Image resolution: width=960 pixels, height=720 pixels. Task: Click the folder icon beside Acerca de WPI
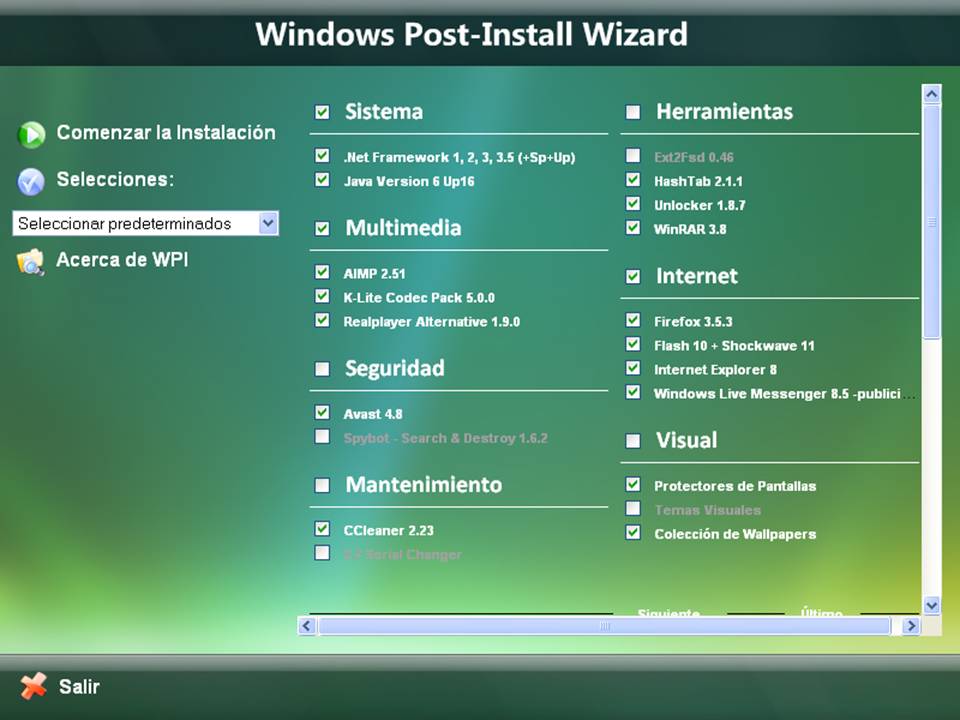31,260
